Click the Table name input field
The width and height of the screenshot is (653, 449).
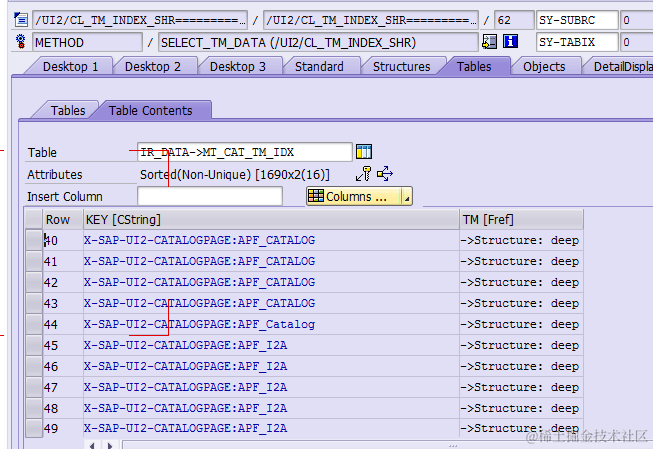244,152
